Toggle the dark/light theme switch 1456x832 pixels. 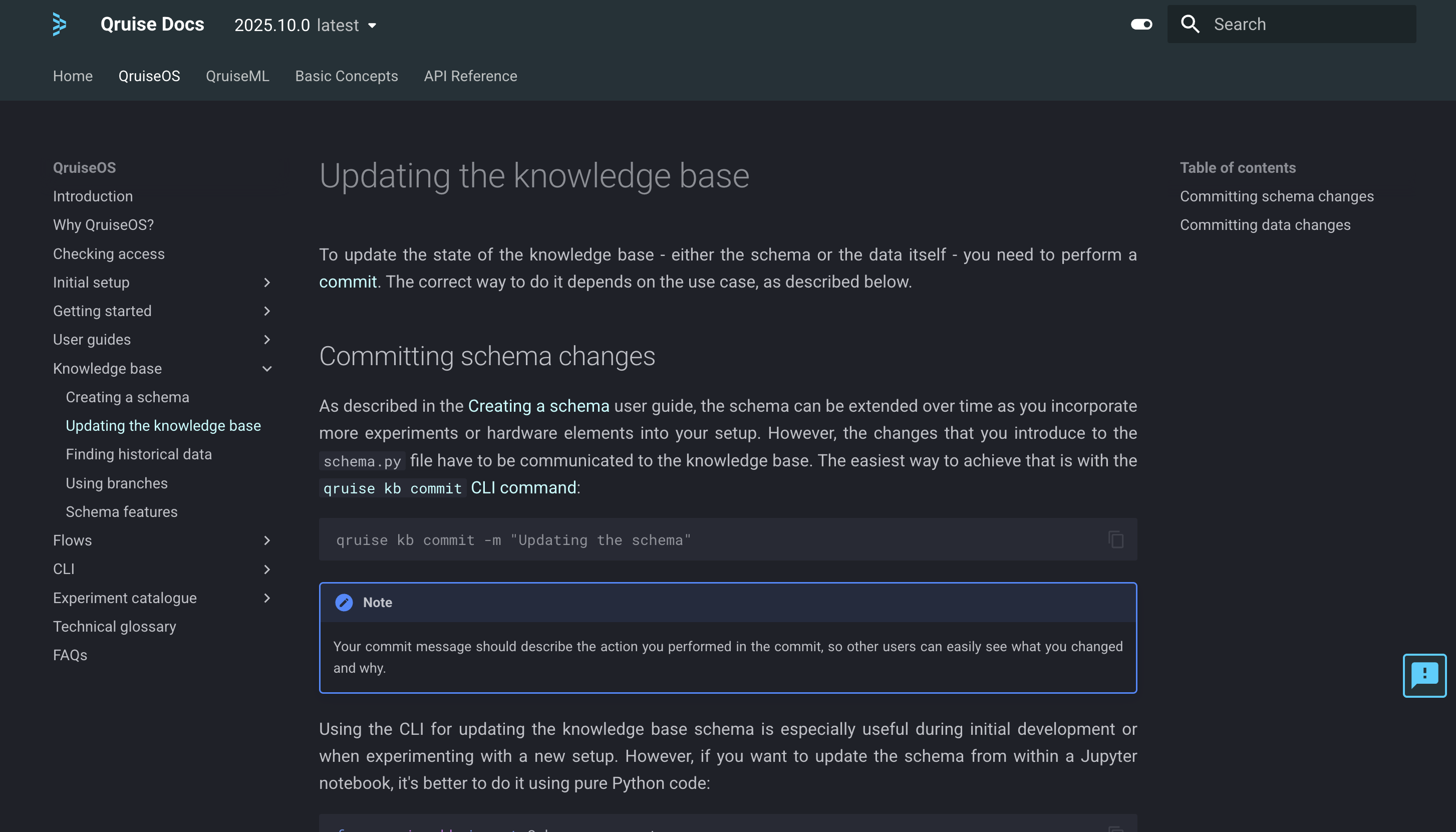(x=1141, y=24)
